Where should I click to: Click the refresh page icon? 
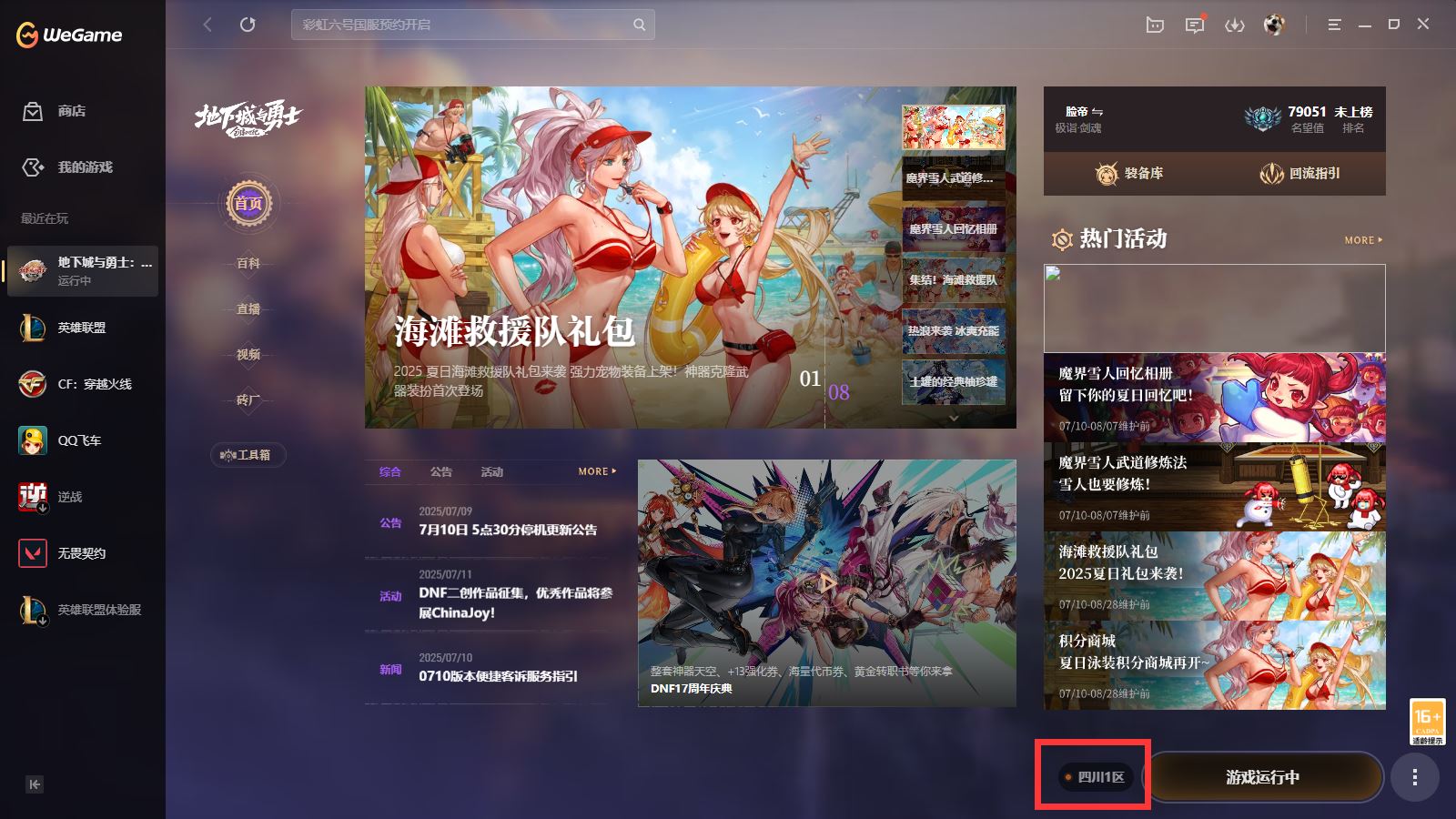coord(248,25)
